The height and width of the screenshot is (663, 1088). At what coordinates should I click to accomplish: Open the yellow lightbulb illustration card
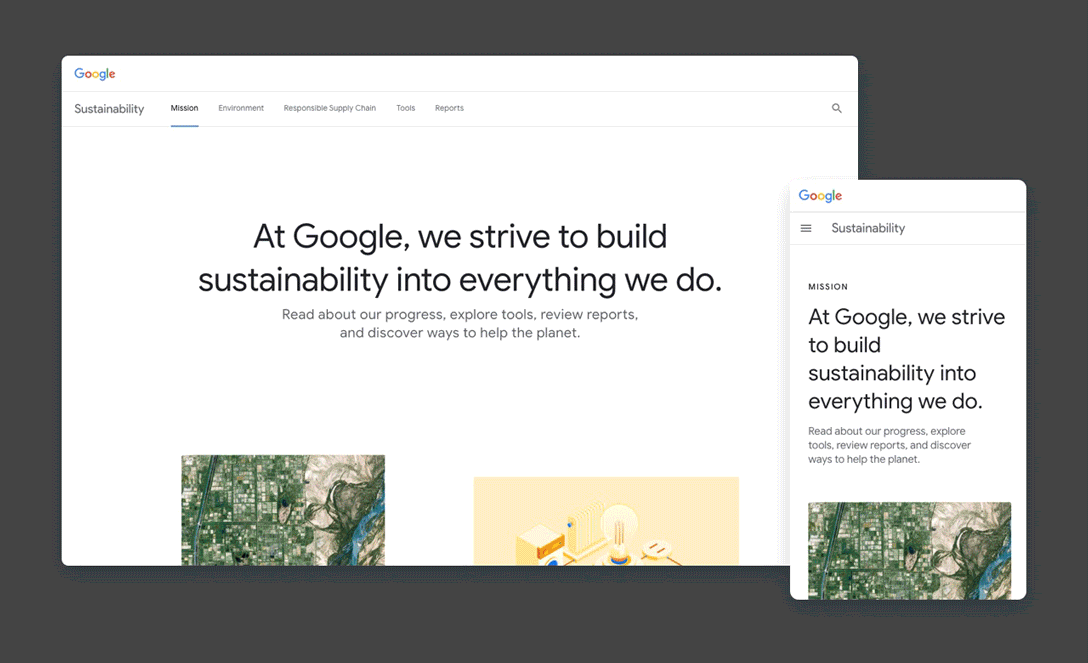coord(606,522)
